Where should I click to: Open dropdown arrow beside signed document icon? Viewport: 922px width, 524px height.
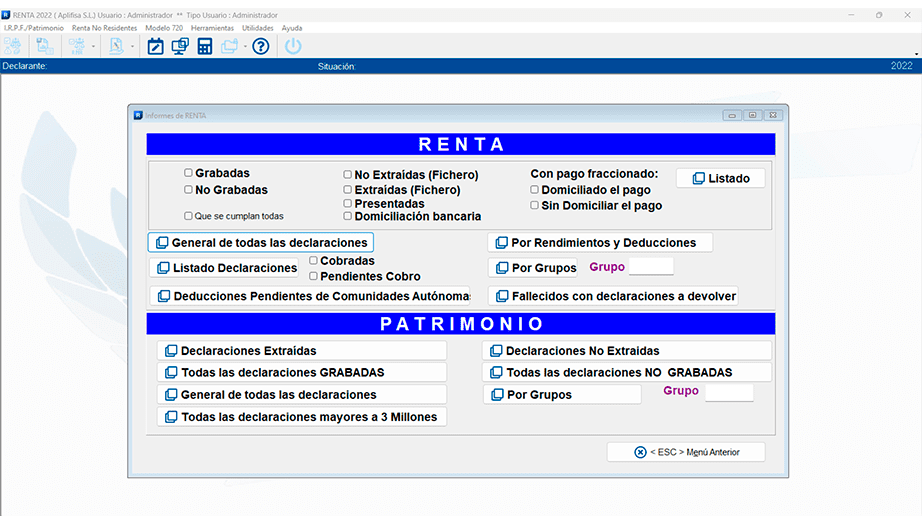(132, 46)
